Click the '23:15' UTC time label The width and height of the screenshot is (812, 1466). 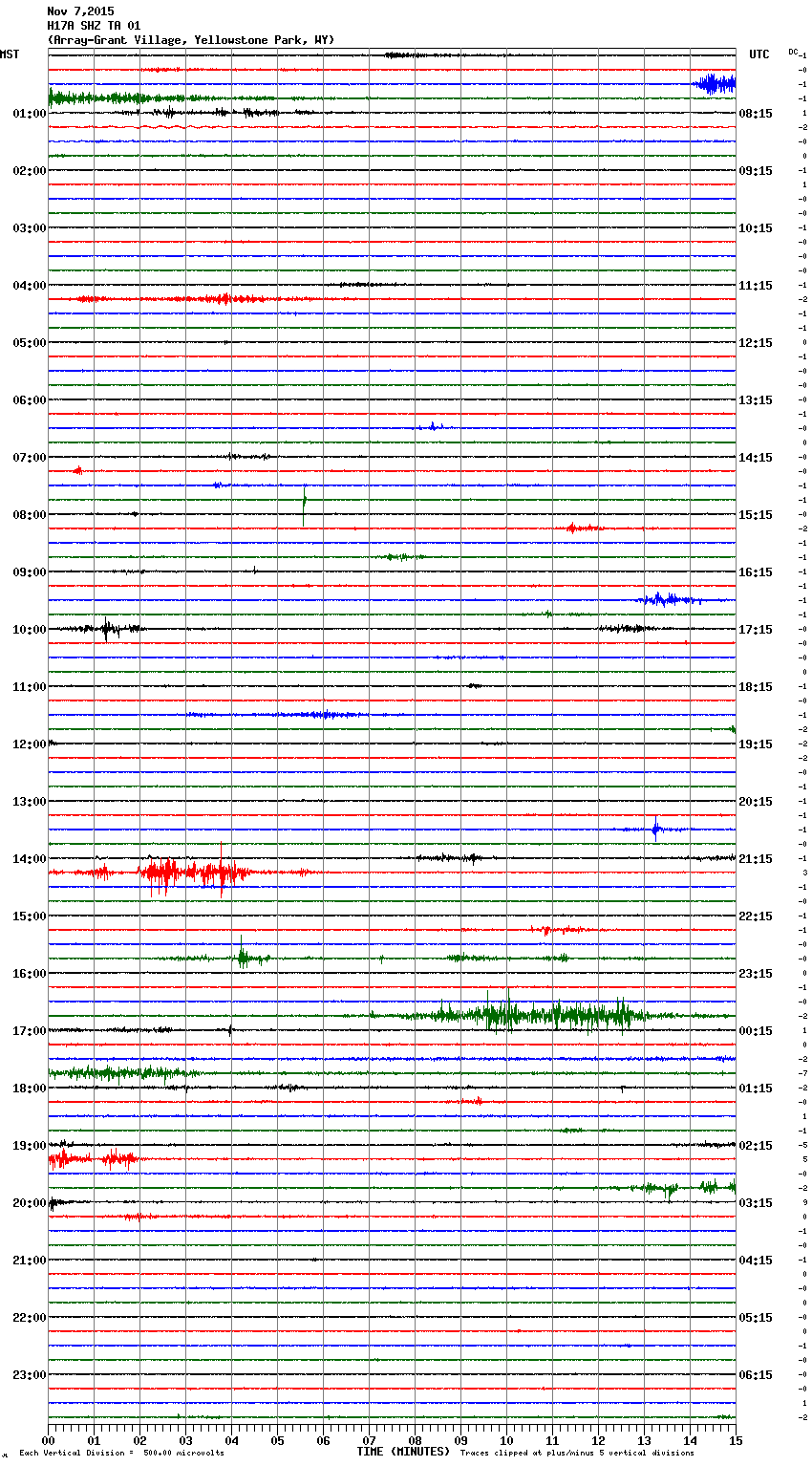click(x=756, y=974)
